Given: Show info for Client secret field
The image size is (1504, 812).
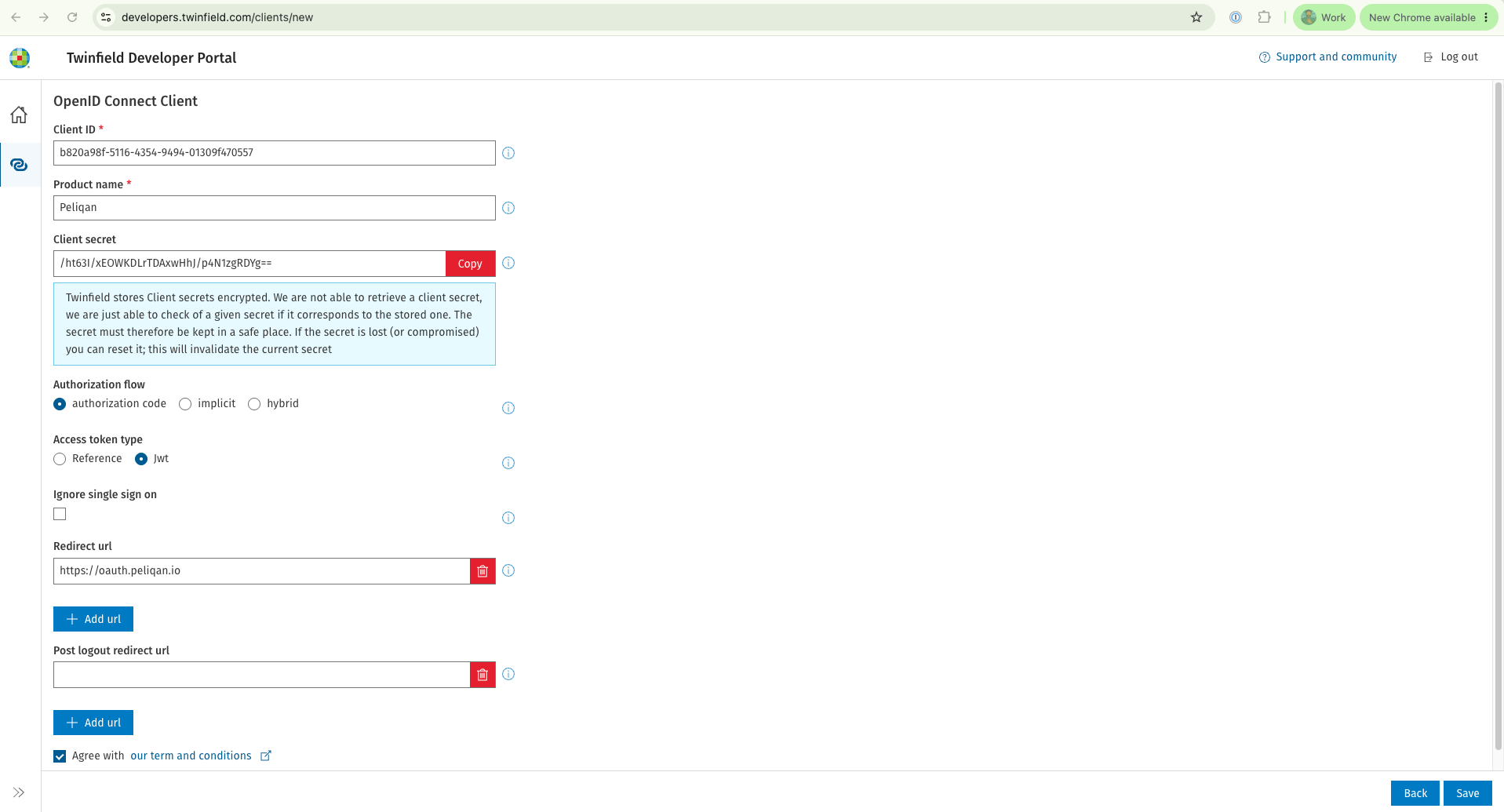Looking at the screenshot, I should 508,263.
